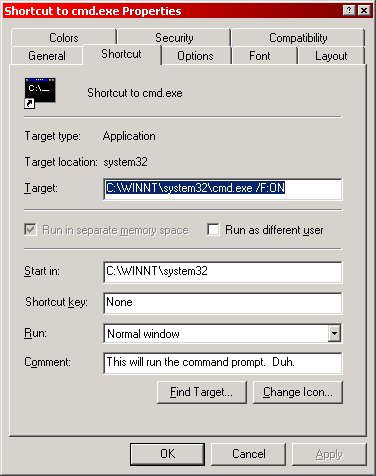
Task: Open the Compatibility tab
Action: (298, 37)
